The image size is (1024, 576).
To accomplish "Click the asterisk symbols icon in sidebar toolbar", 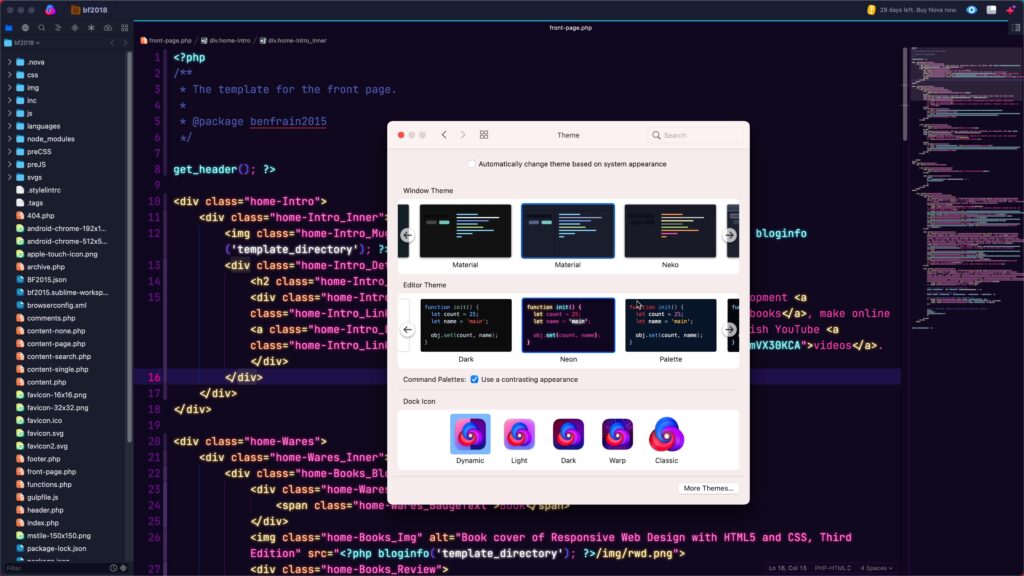I will (91, 27).
